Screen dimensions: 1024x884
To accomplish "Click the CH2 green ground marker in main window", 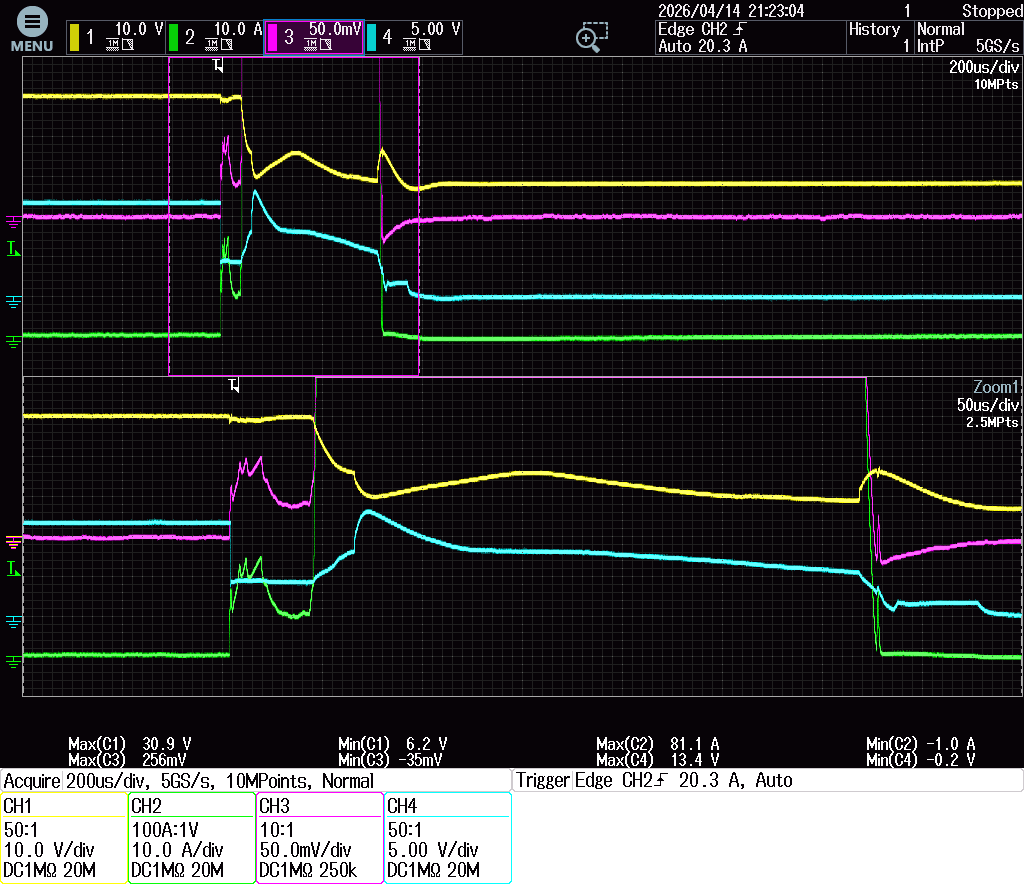I will (13, 341).
